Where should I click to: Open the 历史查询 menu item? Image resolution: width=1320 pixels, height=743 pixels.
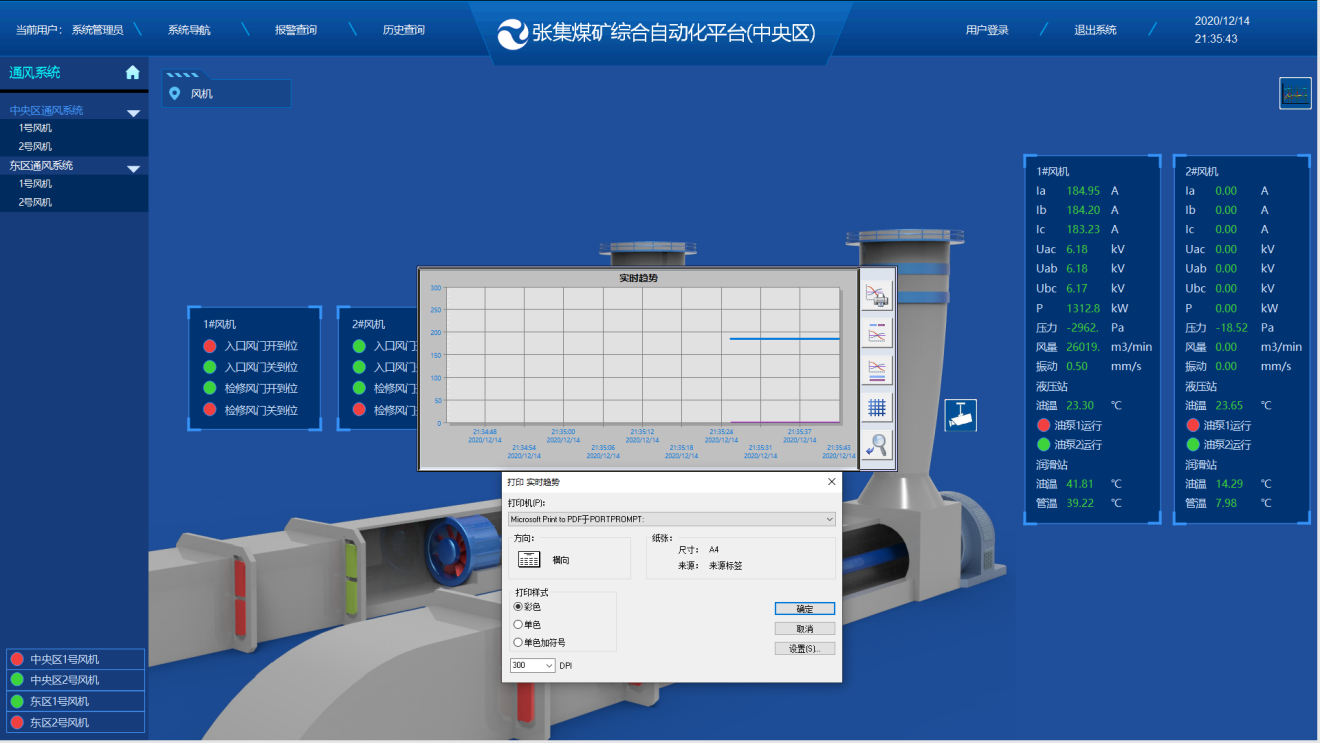pyautogui.click(x=403, y=30)
